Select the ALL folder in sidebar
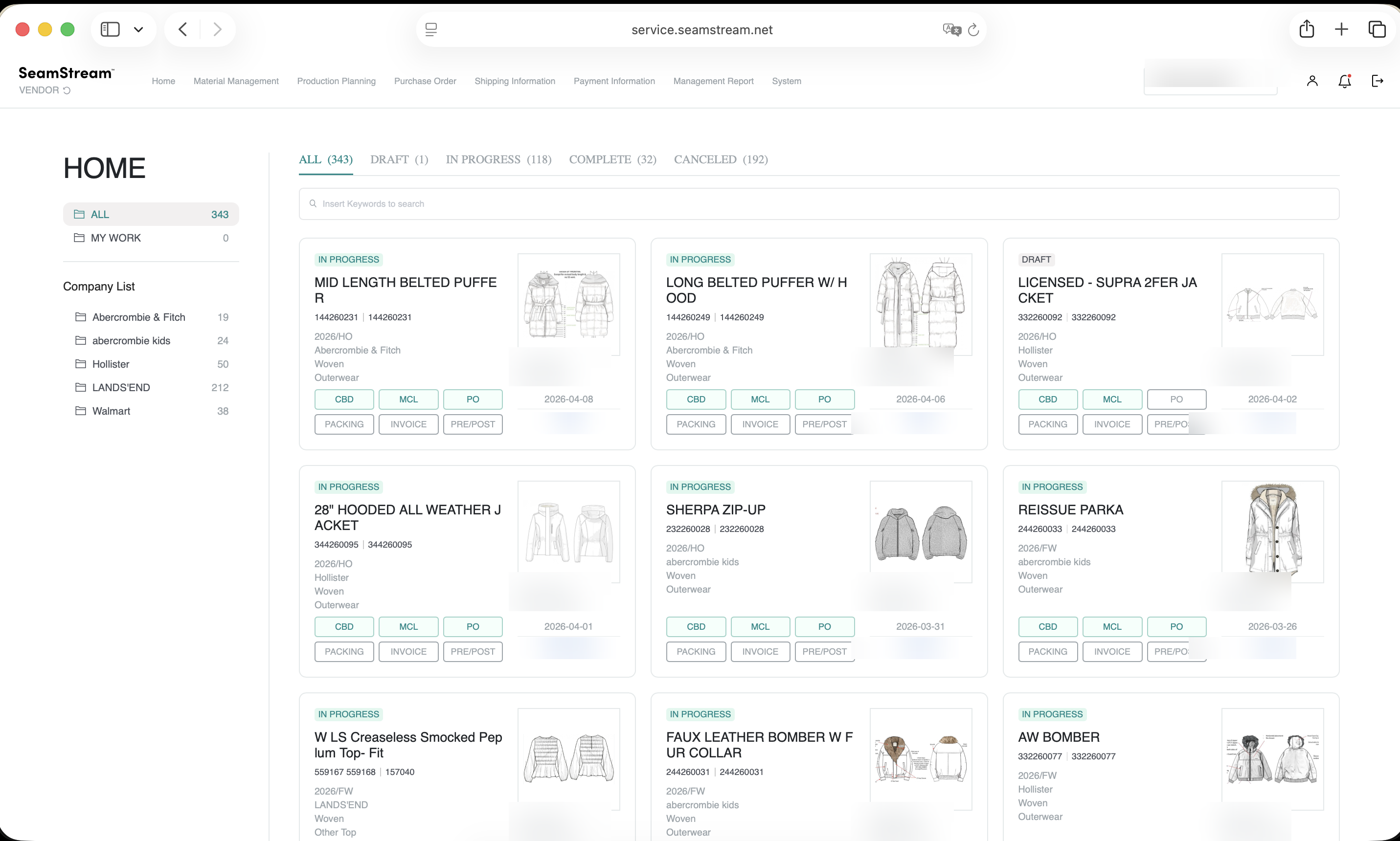This screenshot has width=1400, height=841. (151, 214)
